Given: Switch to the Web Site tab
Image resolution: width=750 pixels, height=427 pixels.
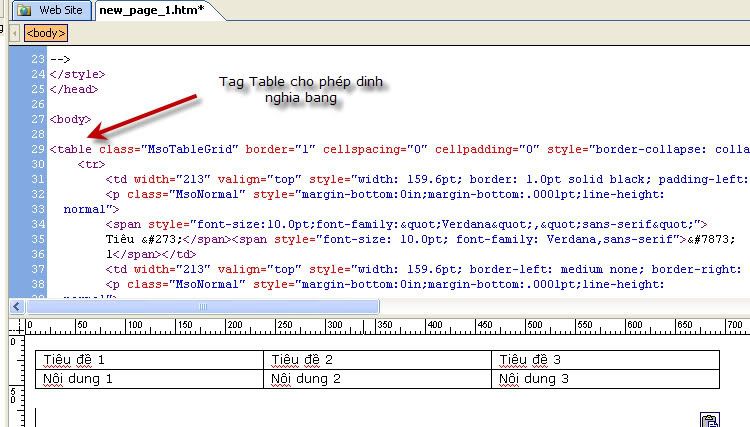Looking at the screenshot, I should (x=52, y=10).
